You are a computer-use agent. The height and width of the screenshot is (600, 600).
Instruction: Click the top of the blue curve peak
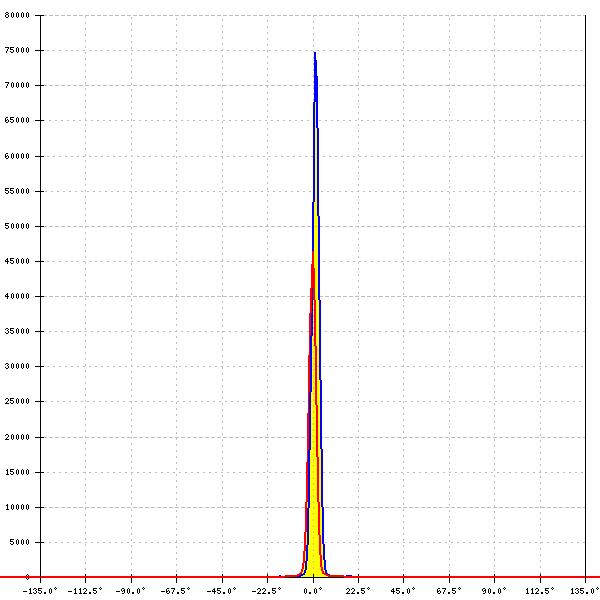click(315, 53)
